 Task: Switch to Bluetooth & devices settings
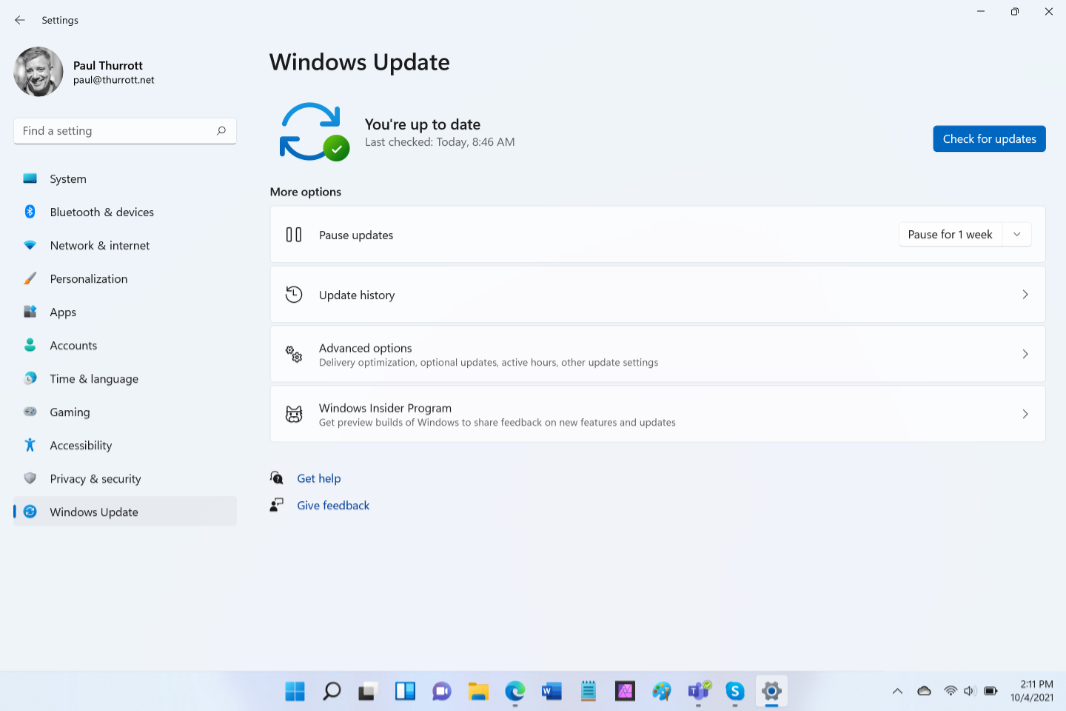(x=102, y=212)
